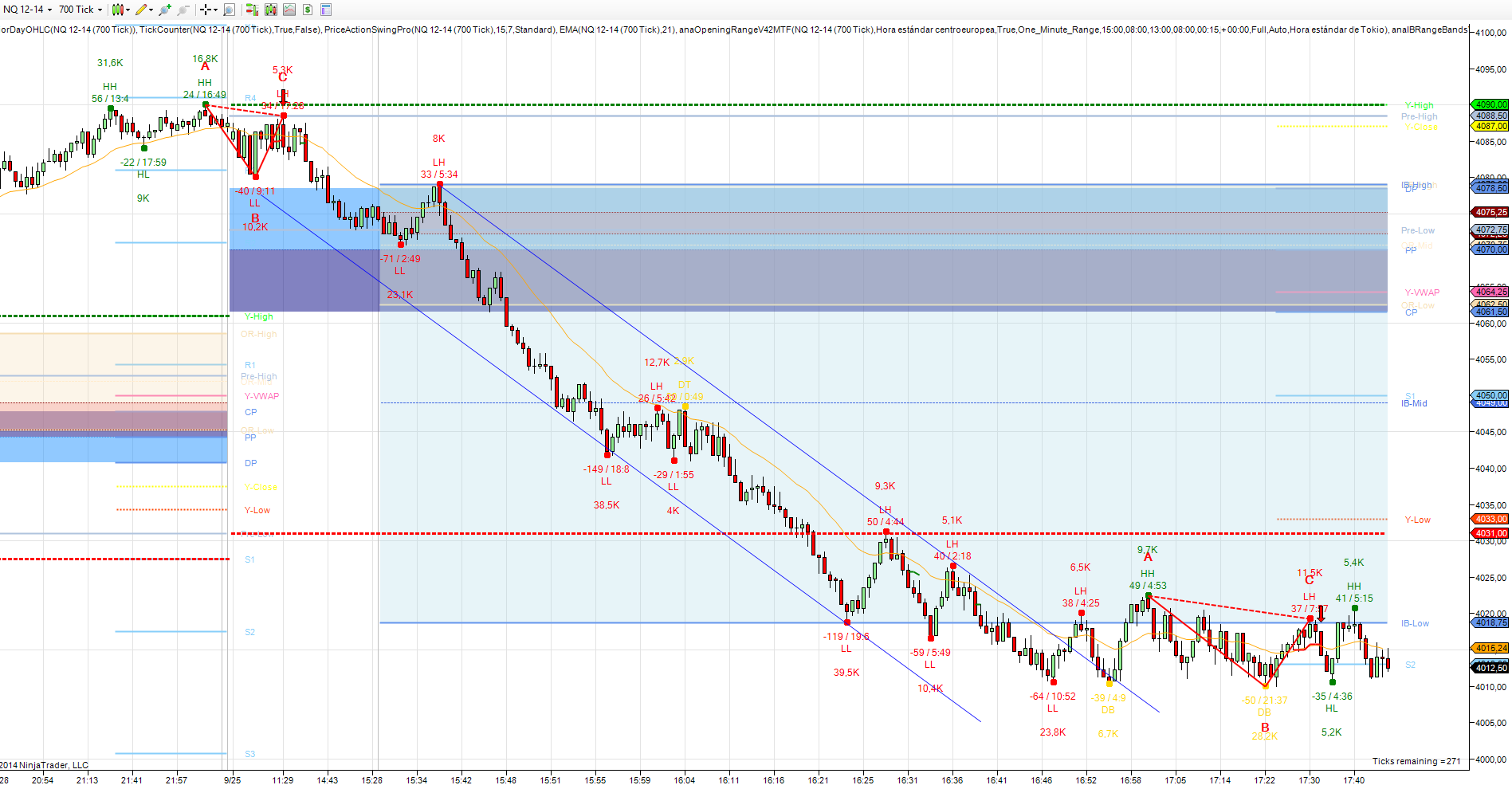Click the 31,6K swing volume label
The image size is (1512, 785).
(110, 63)
